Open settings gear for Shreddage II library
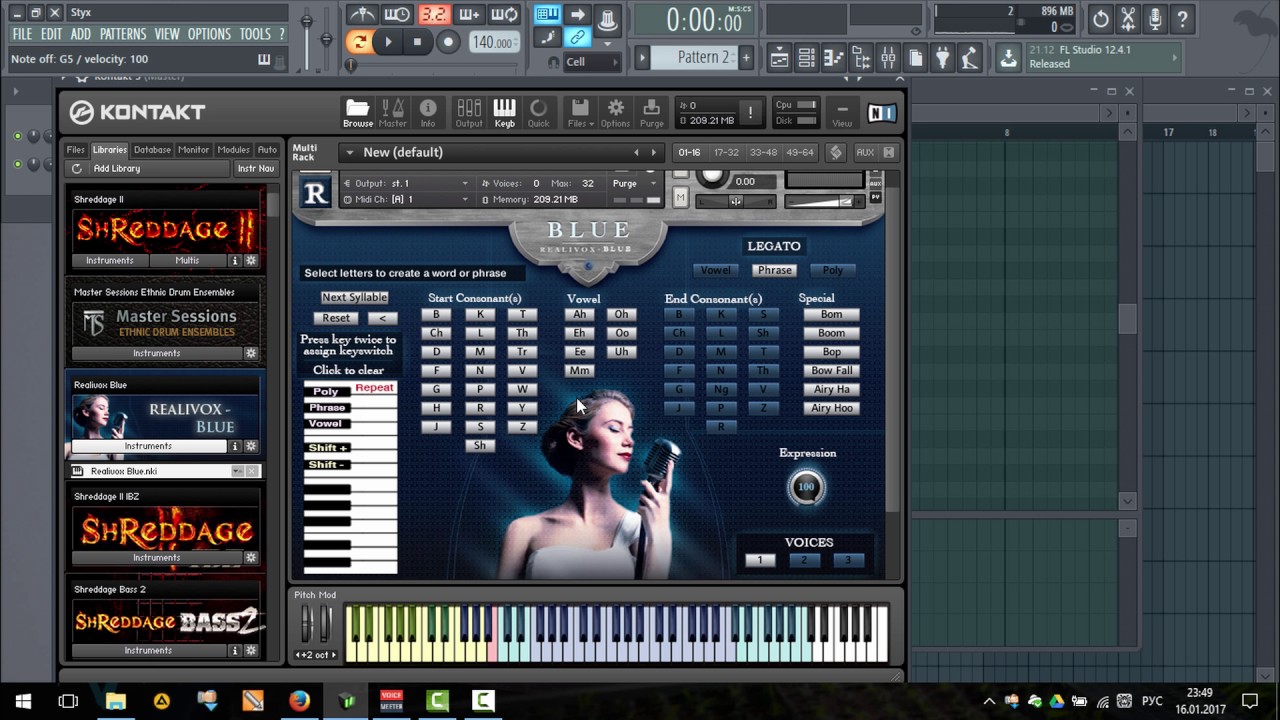The width and height of the screenshot is (1280, 720). click(251, 260)
